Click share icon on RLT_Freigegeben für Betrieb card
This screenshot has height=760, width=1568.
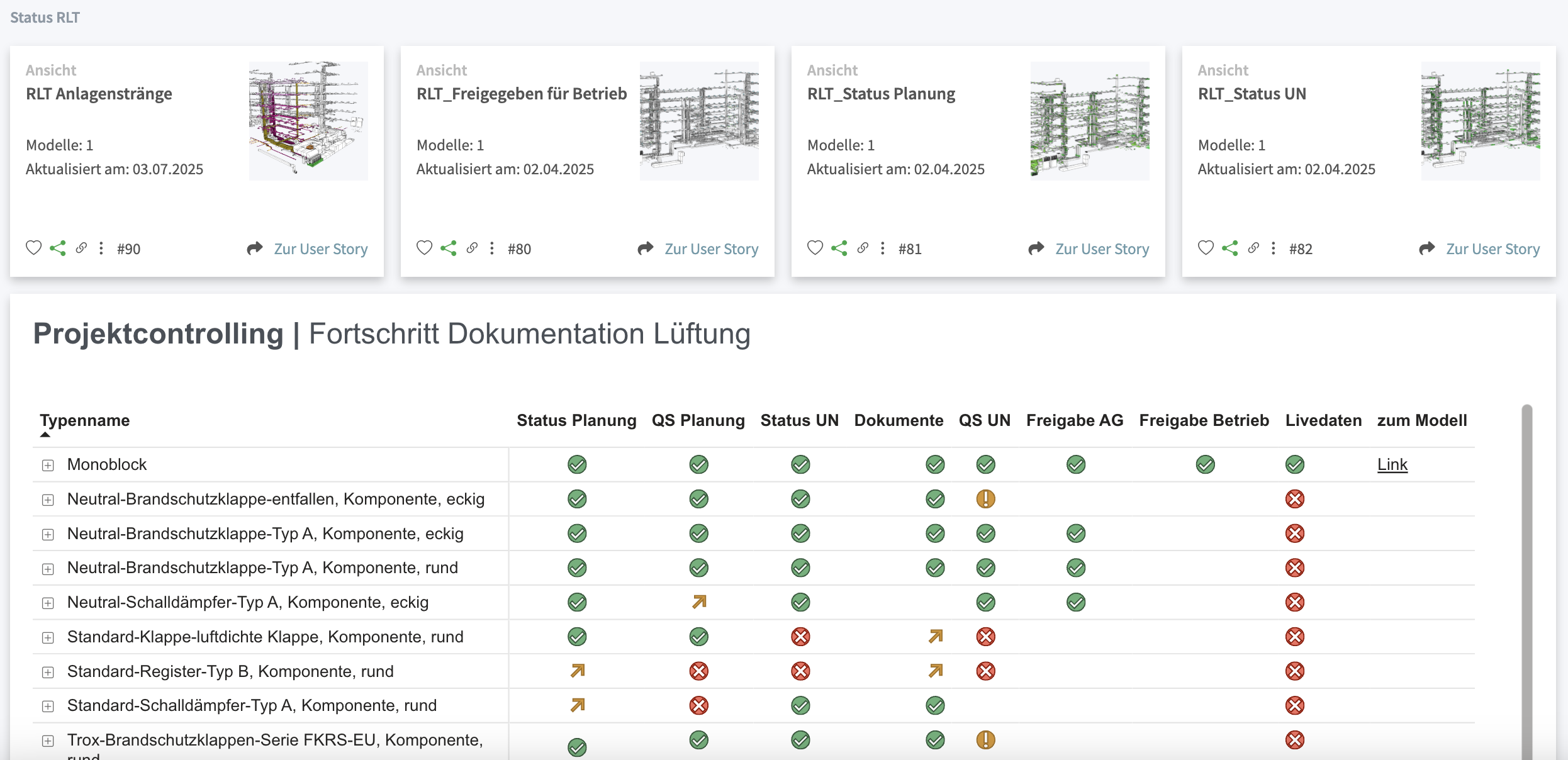[x=449, y=248]
